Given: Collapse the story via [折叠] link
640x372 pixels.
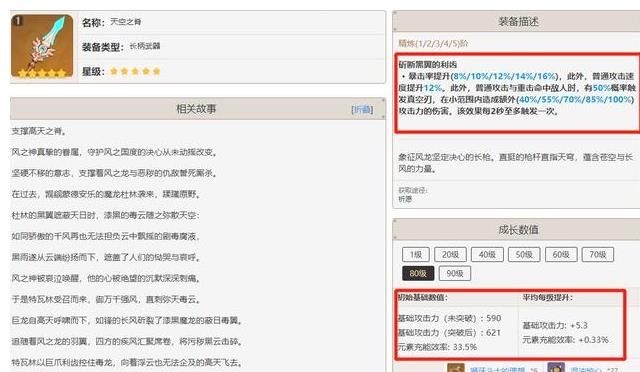Looking at the screenshot, I should coord(362,109).
